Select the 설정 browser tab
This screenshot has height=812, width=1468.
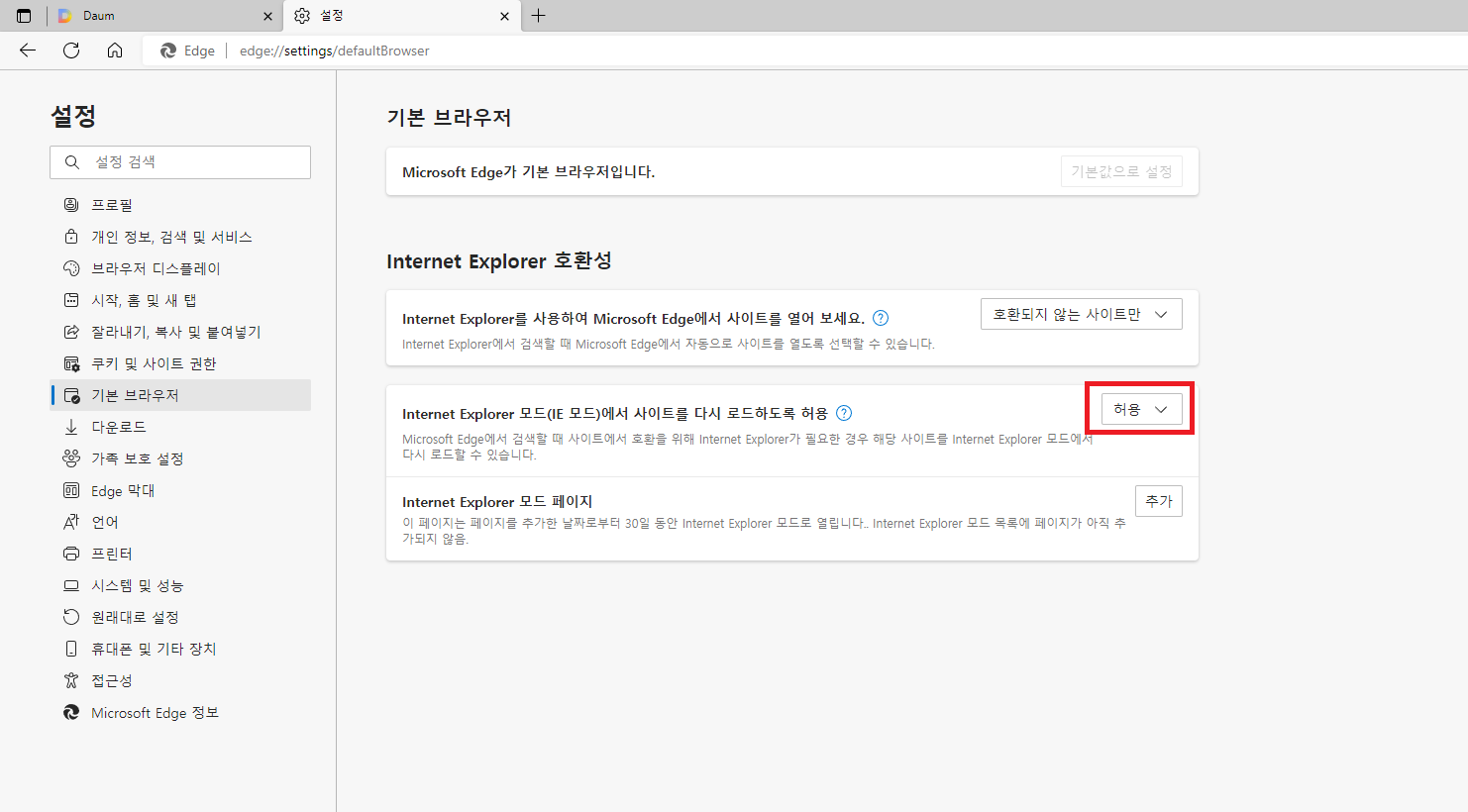tap(401, 16)
